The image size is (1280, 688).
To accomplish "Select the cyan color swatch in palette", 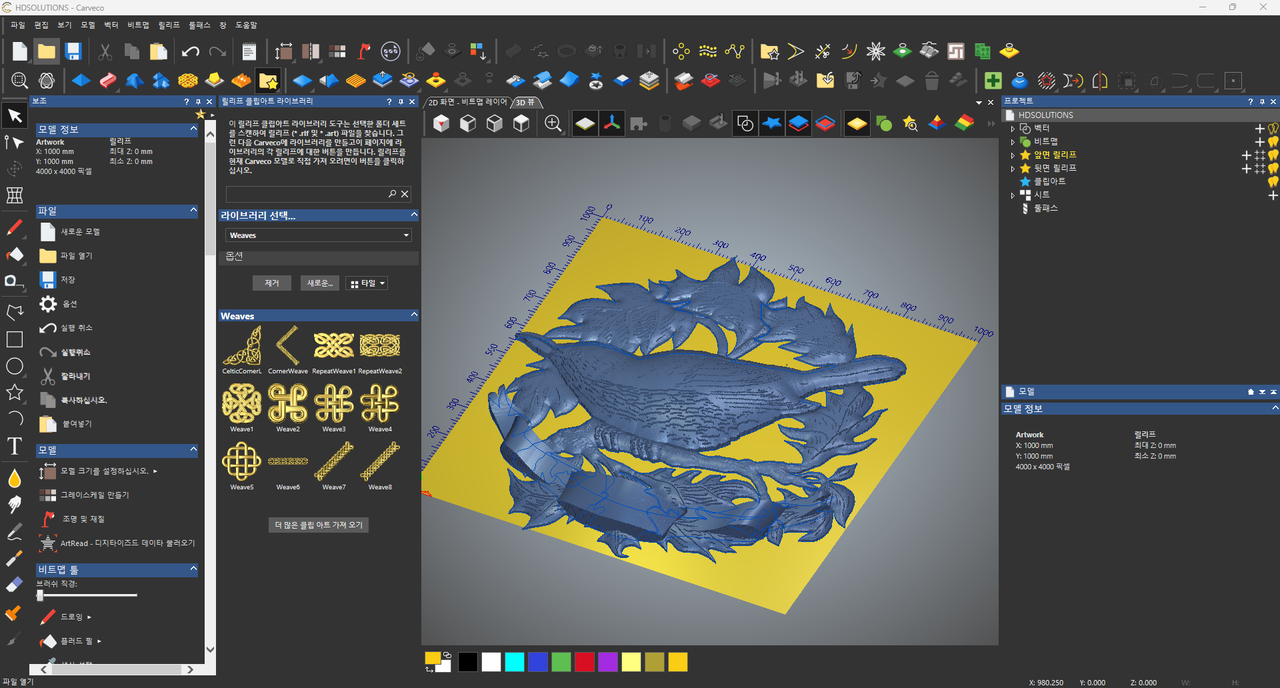I will [514, 662].
